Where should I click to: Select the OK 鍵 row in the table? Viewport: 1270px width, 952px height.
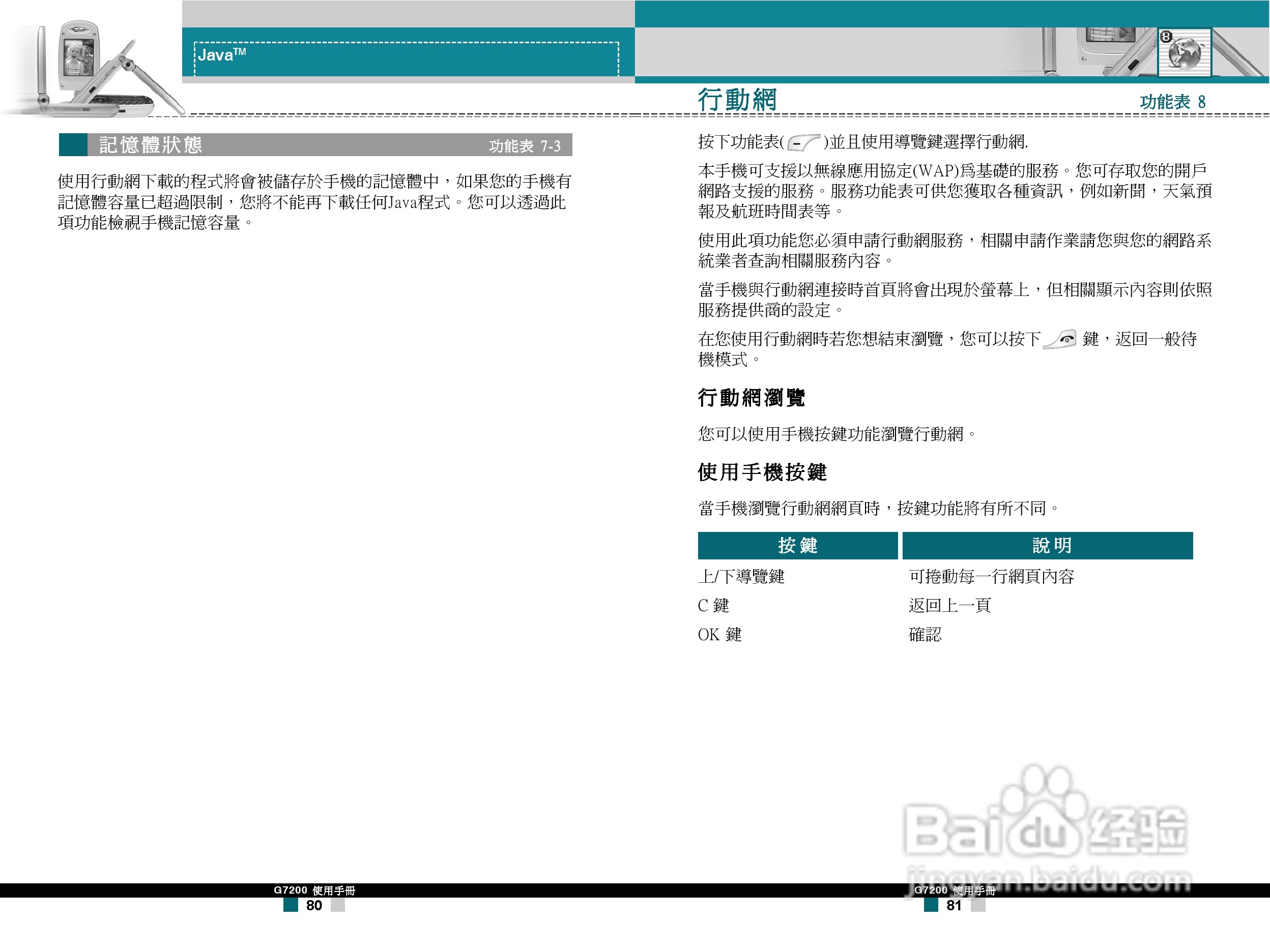point(720,635)
